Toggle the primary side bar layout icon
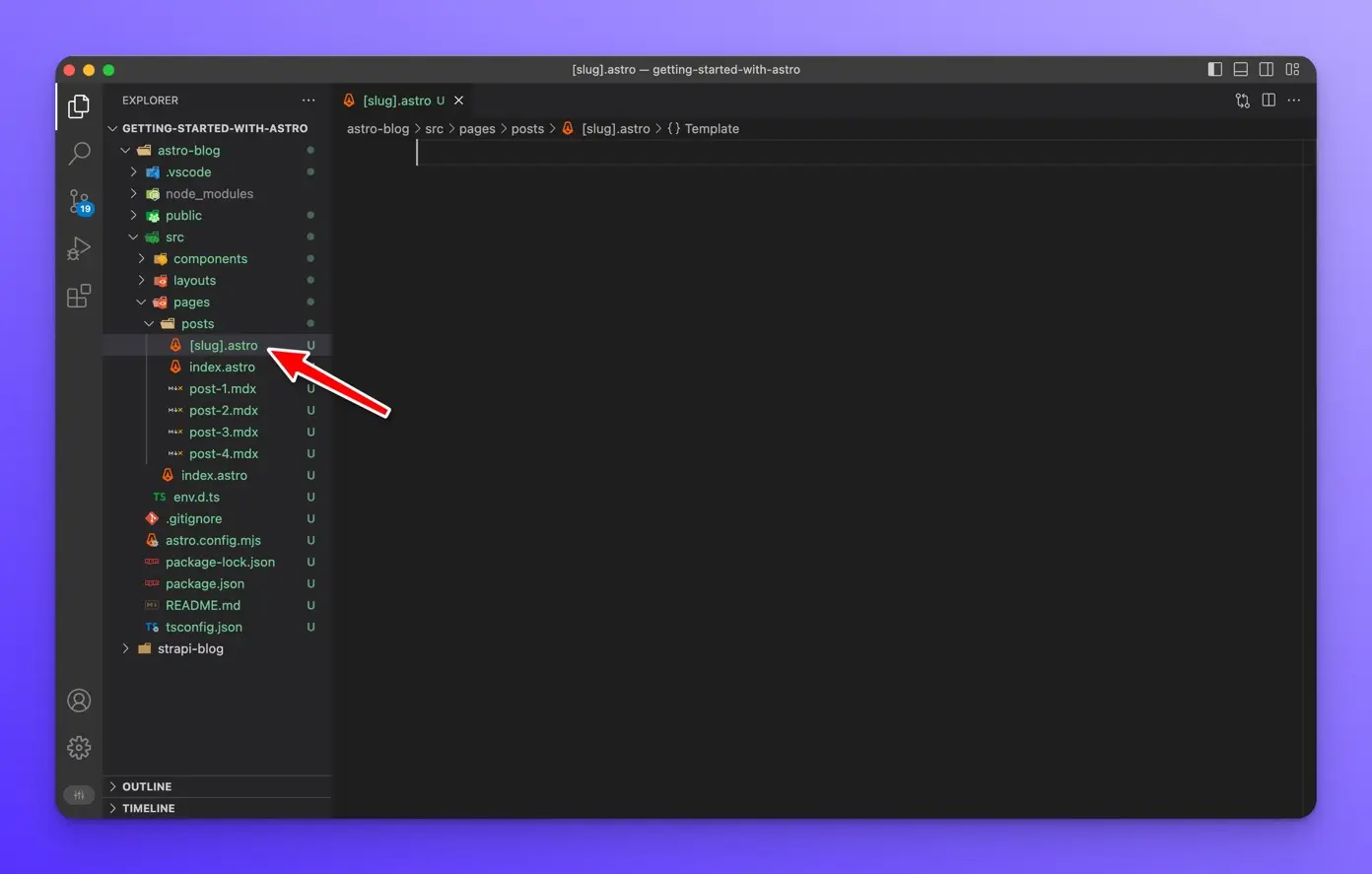 [x=1215, y=69]
